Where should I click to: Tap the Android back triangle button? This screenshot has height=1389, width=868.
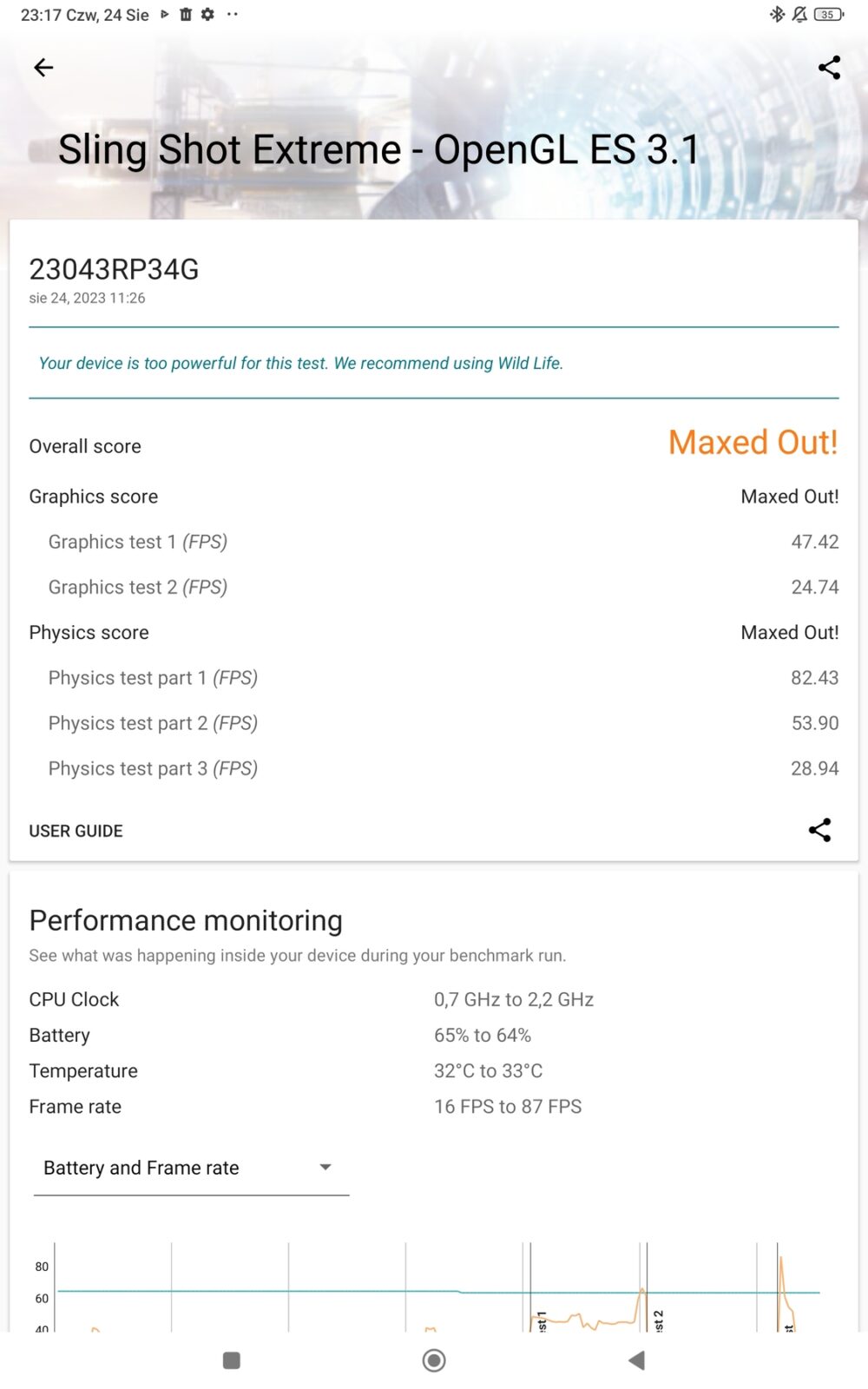[x=637, y=1360]
